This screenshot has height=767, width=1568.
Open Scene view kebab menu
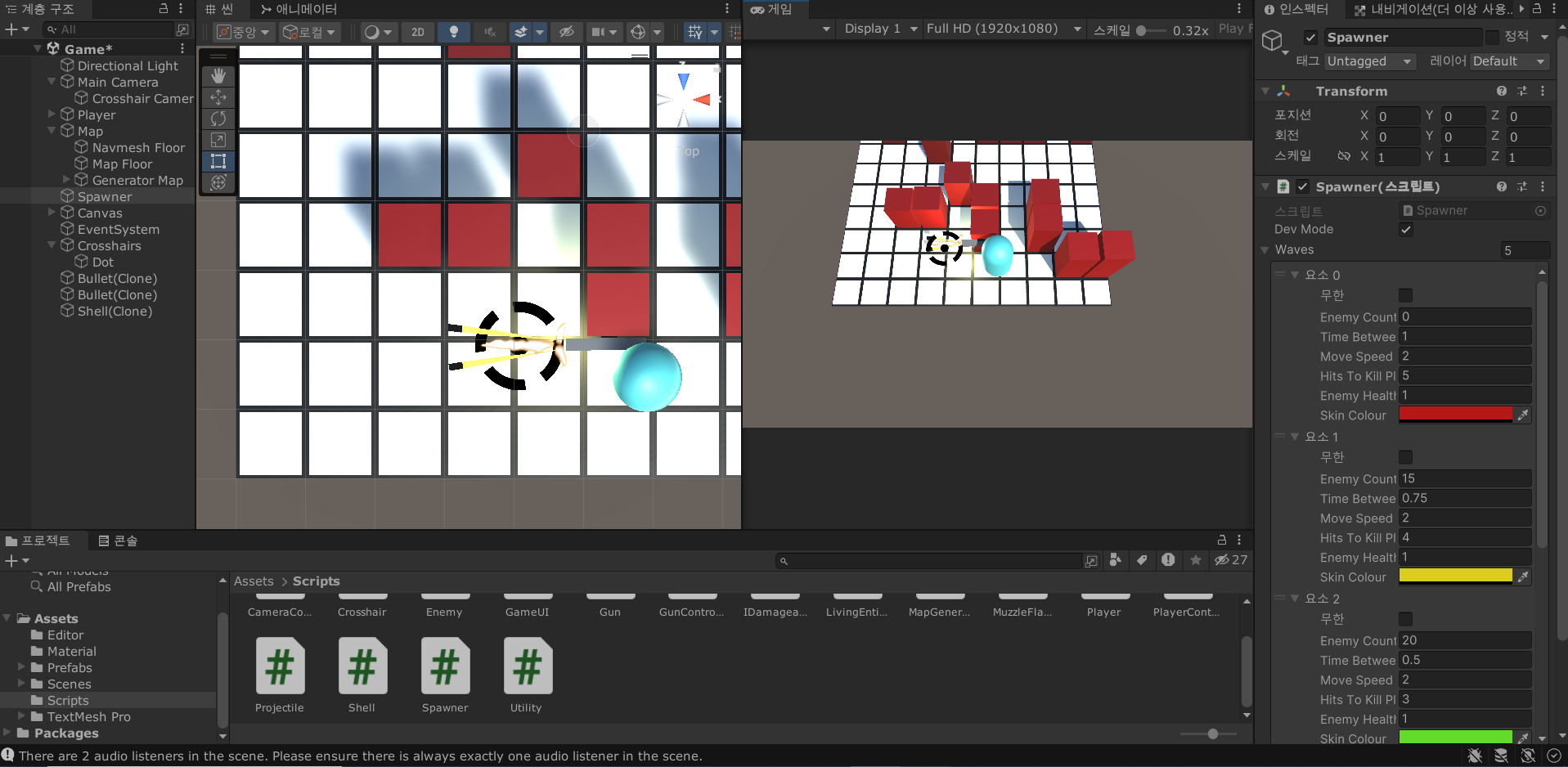click(727, 9)
